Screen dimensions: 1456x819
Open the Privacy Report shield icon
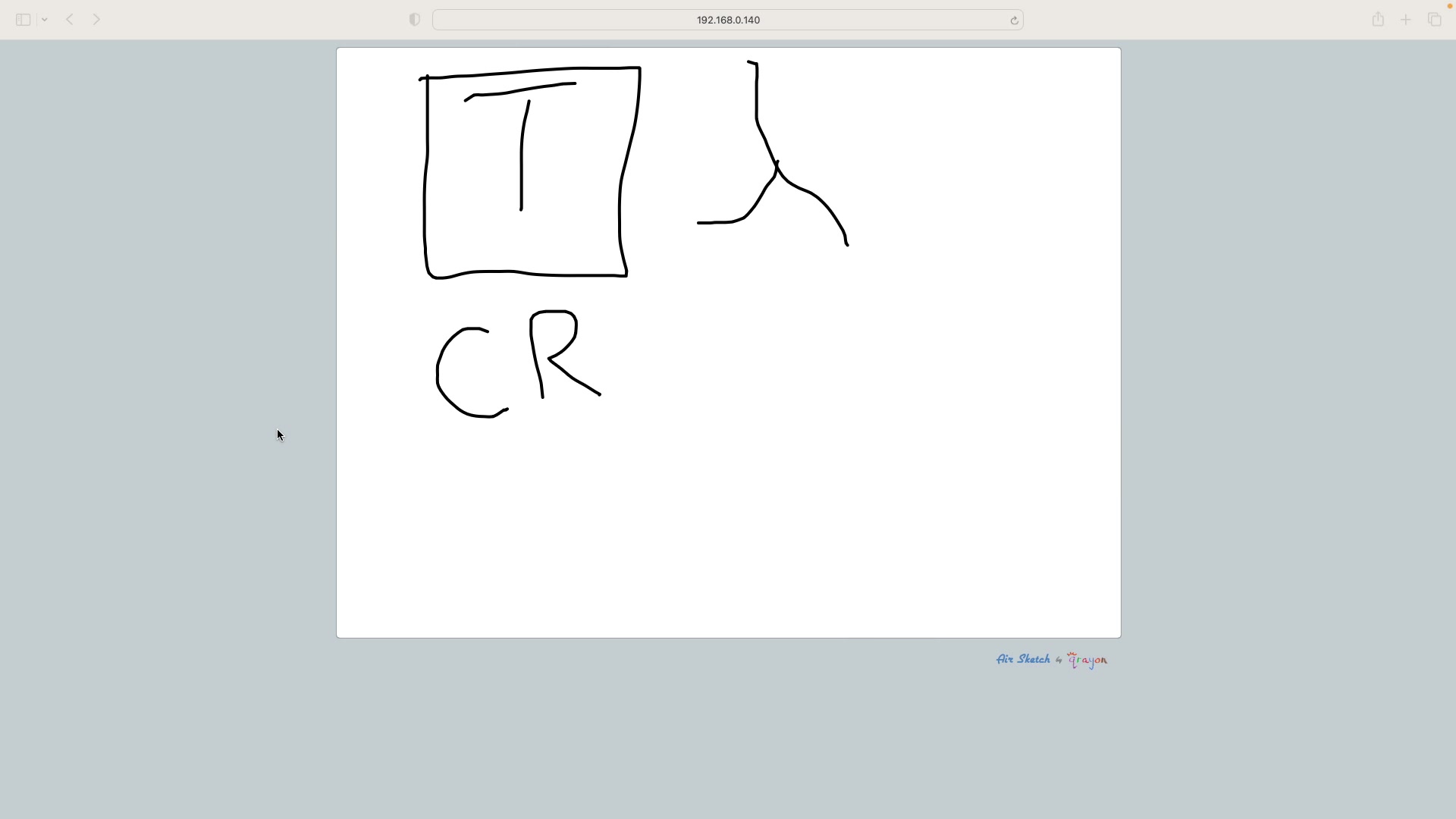pos(414,20)
